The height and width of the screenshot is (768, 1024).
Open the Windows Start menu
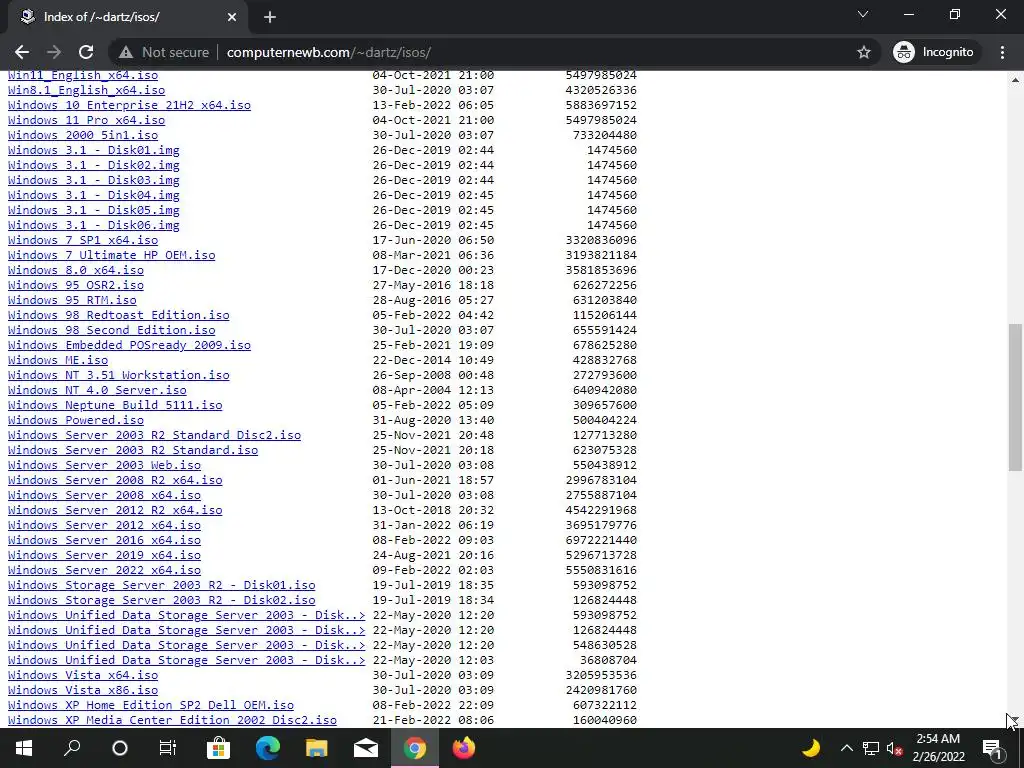click(24, 748)
